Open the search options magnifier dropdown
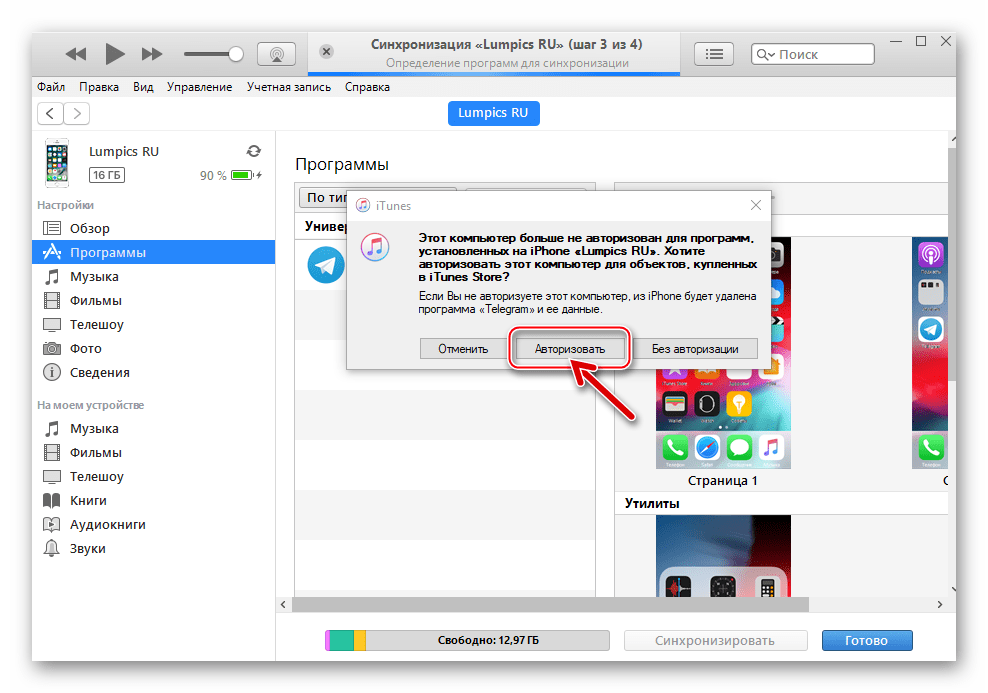Screen dimensions: 988x693 [766, 53]
